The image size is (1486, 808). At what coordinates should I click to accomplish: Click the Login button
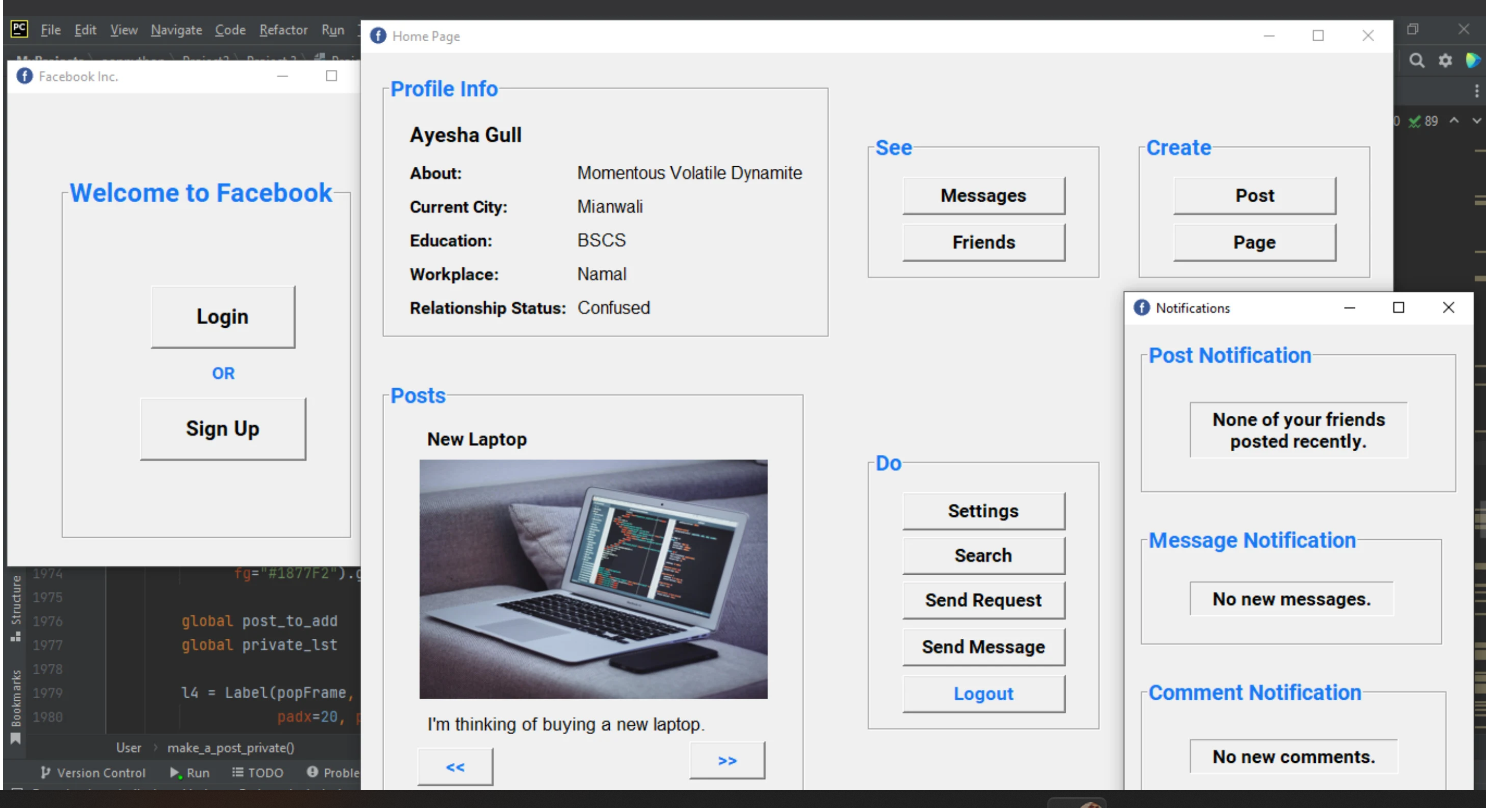click(223, 317)
